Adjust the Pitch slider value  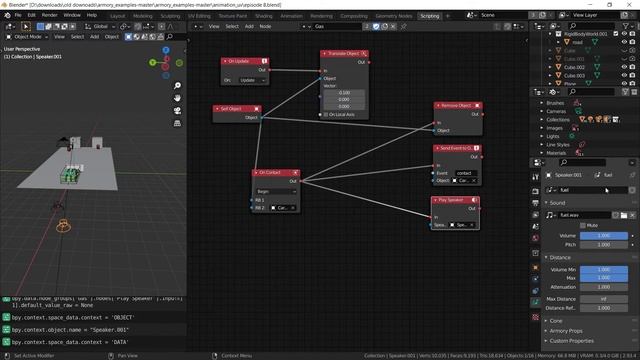pyautogui.click(x=604, y=244)
